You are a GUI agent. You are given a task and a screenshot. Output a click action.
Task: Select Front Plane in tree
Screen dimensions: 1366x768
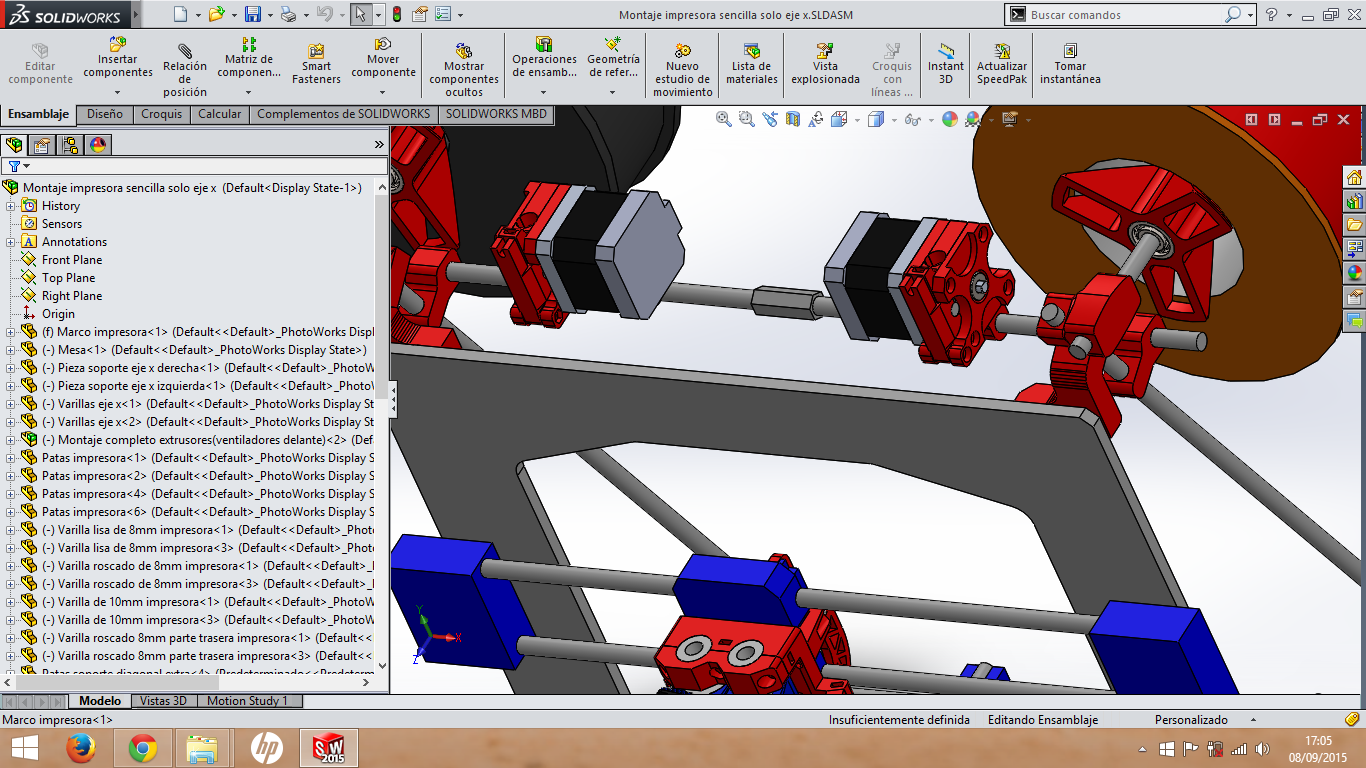(72, 260)
